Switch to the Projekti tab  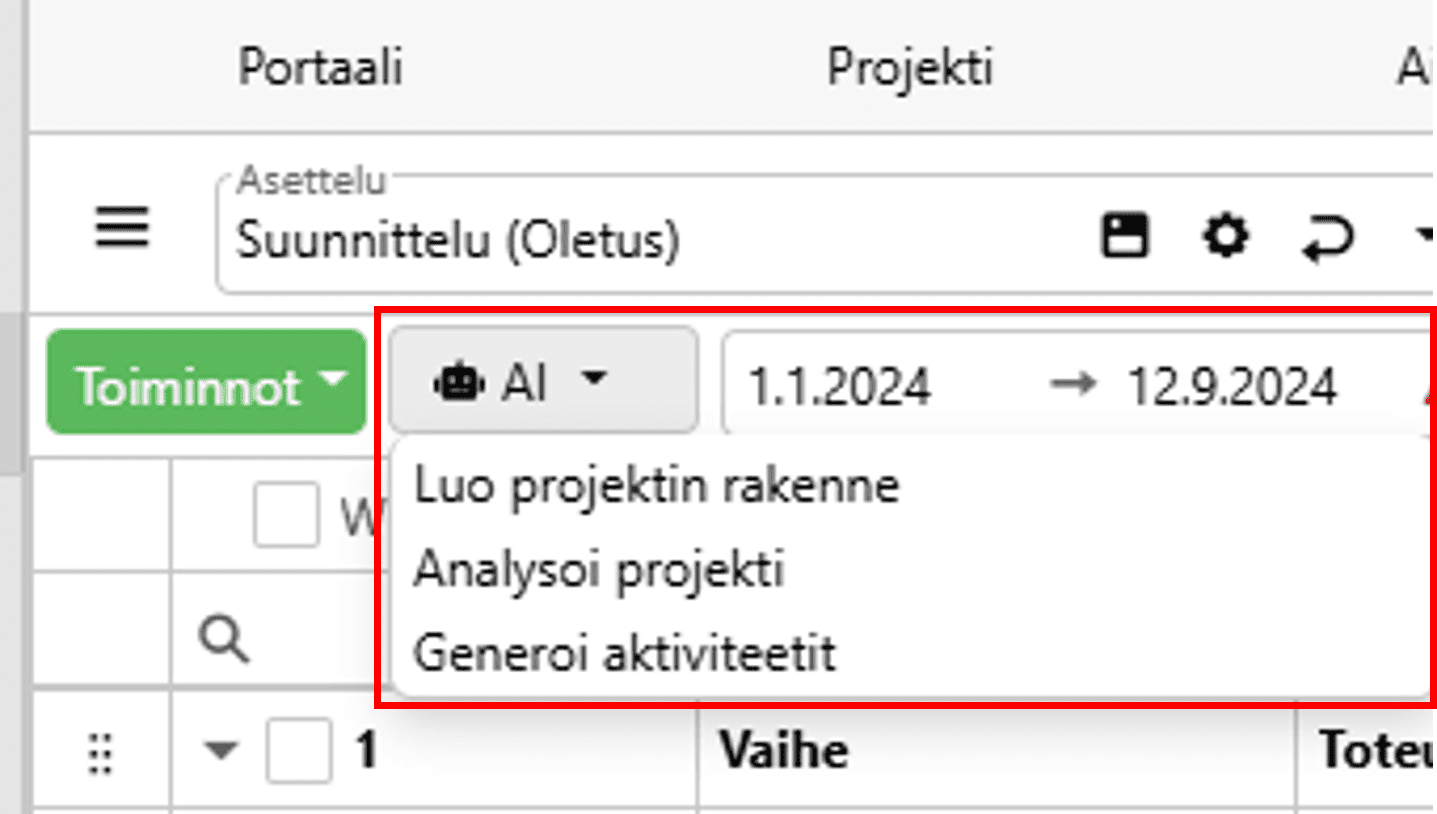[909, 68]
